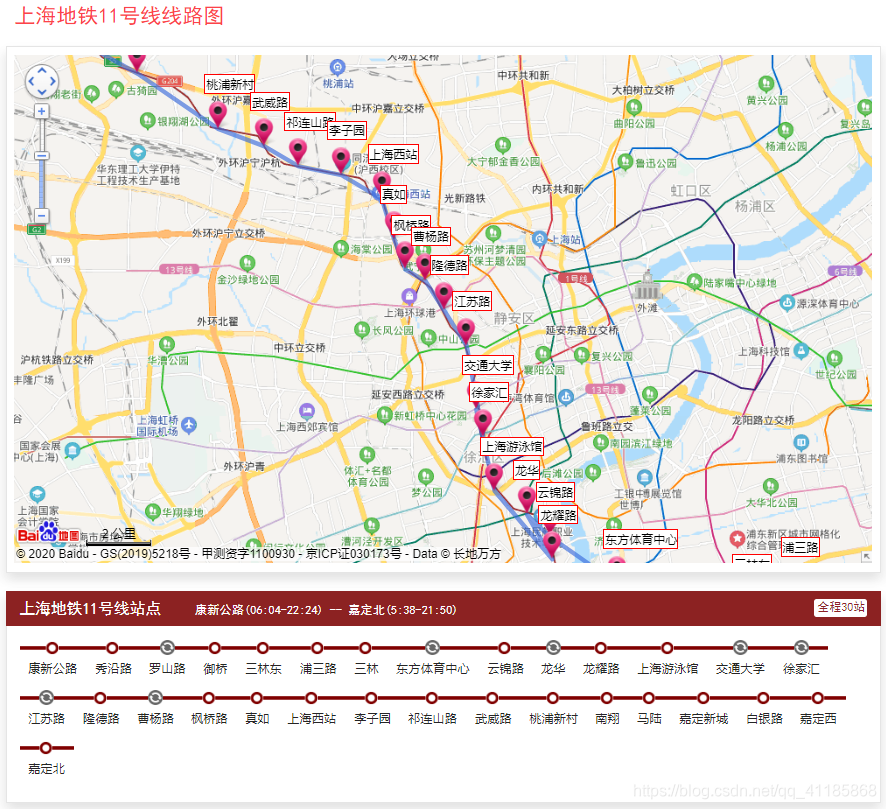Click the 浦三路 label on map
Viewport: 886px width, 809px height.
800,547
